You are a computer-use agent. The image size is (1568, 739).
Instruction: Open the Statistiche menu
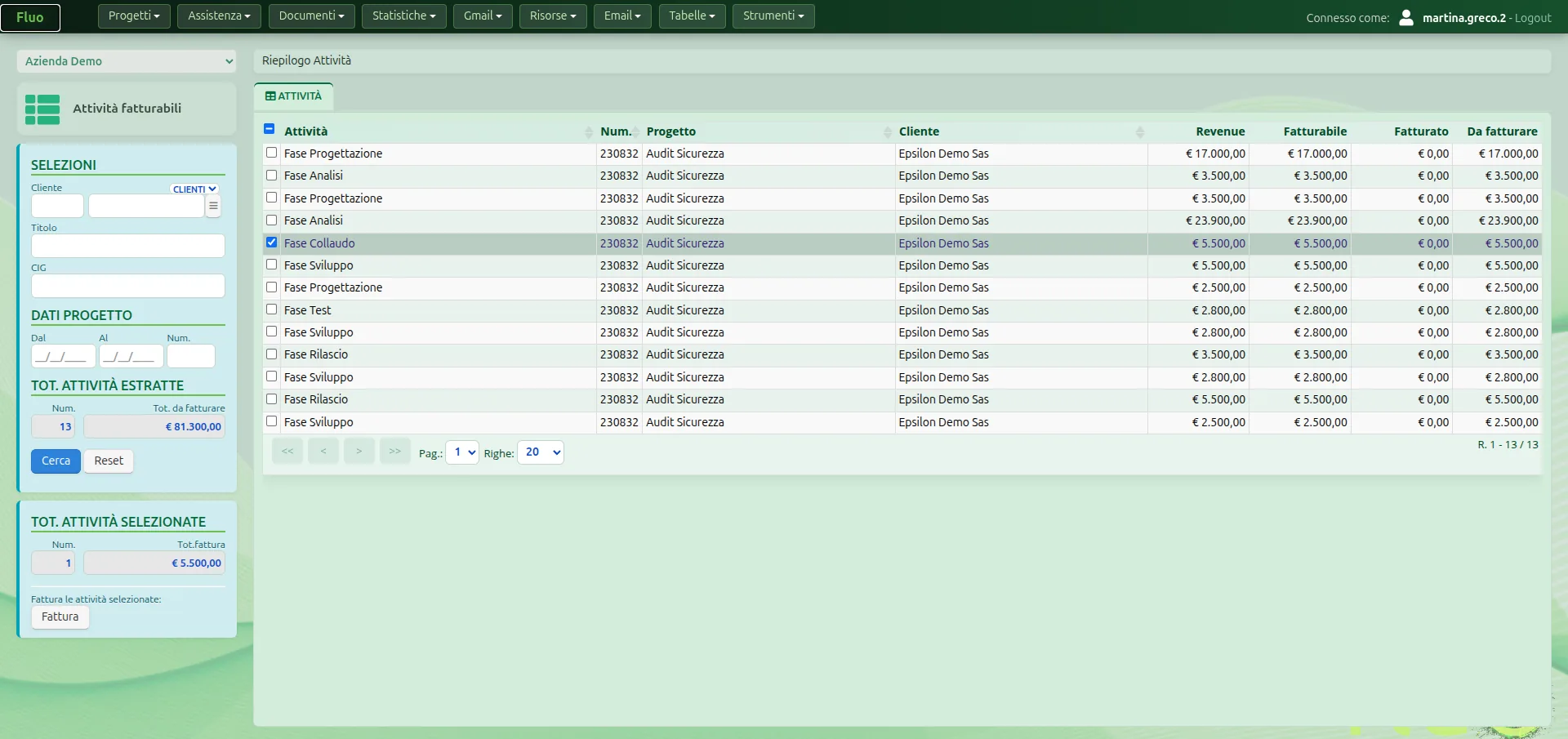point(404,16)
